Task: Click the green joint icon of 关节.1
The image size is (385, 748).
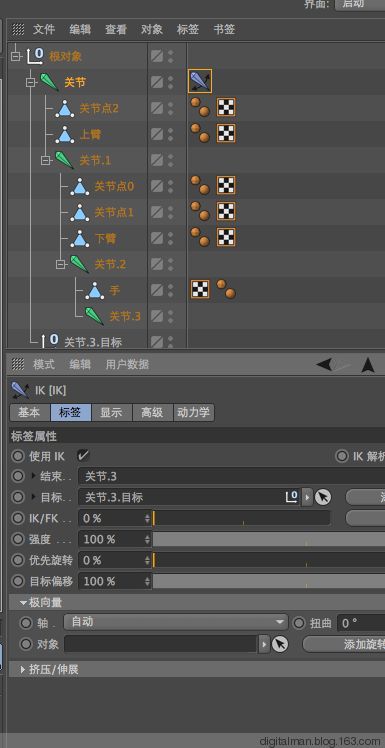Action: pos(64,160)
